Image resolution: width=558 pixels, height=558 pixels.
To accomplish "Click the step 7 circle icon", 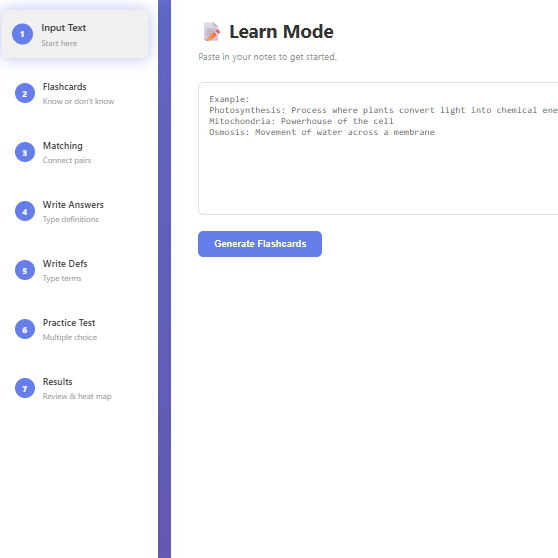I will 25,388.
